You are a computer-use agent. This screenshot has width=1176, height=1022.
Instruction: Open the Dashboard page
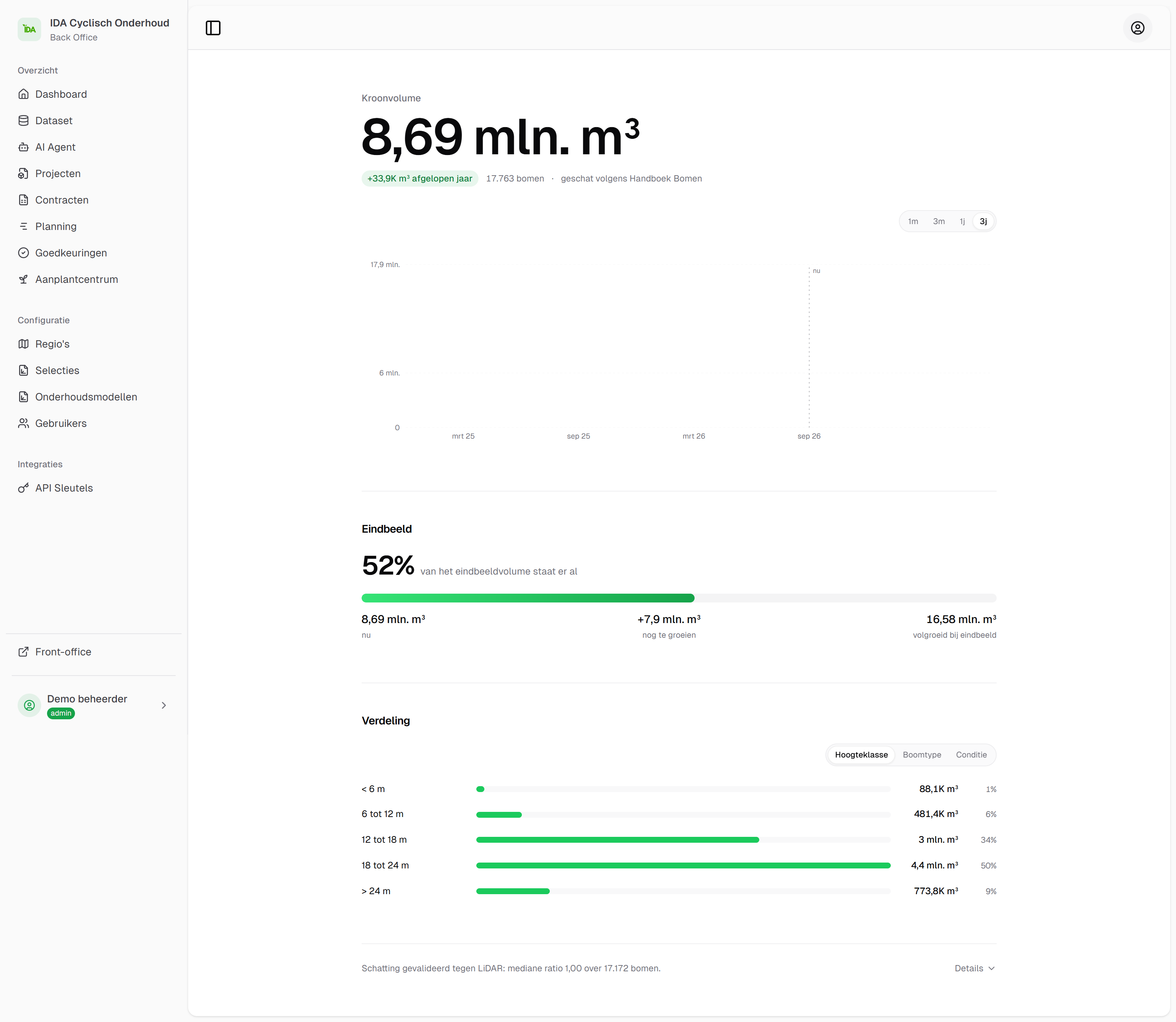click(x=94, y=94)
